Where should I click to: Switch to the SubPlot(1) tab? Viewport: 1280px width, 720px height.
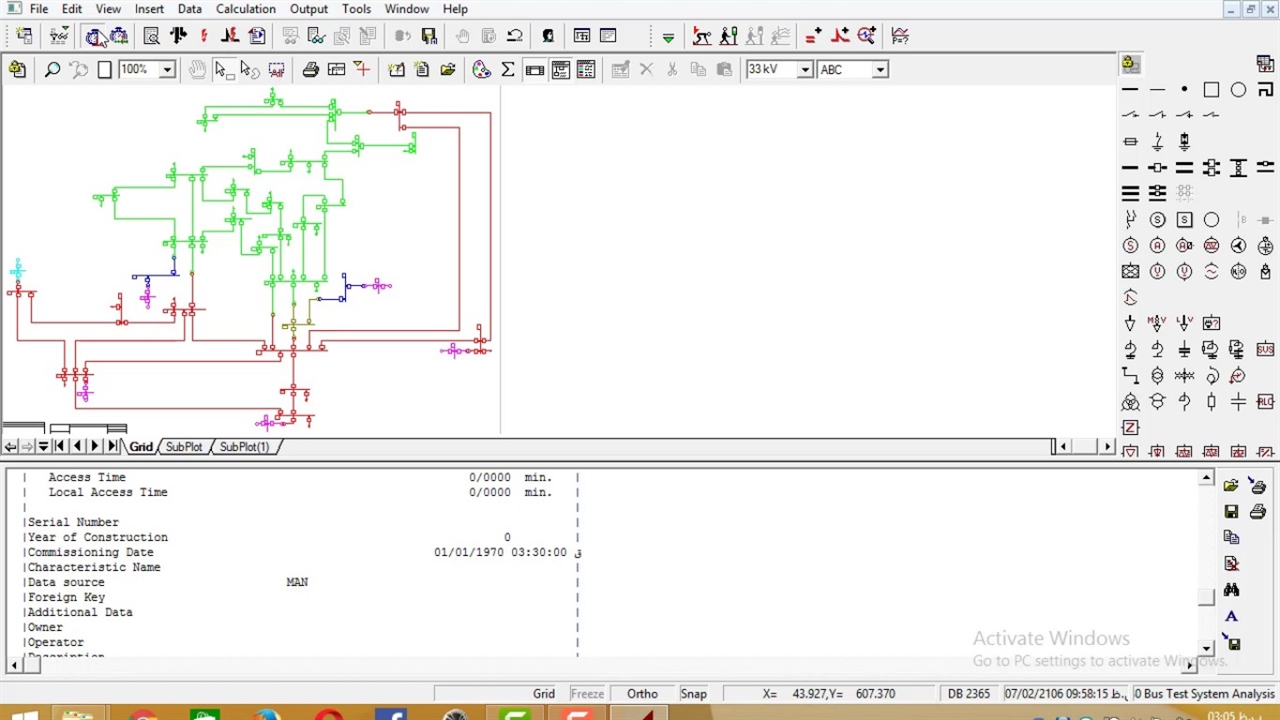click(244, 447)
